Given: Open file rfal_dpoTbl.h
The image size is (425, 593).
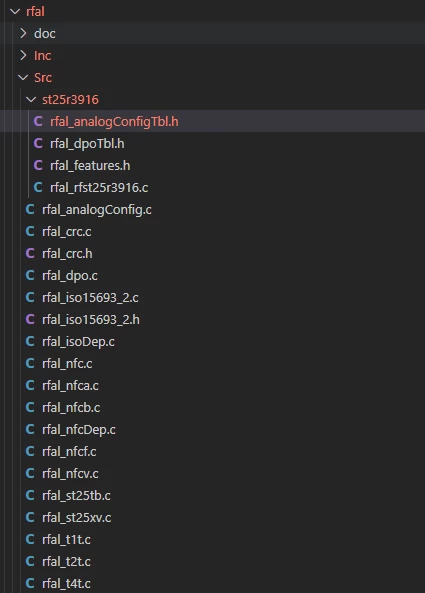Looking at the screenshot, I should (x=87, y=143).
